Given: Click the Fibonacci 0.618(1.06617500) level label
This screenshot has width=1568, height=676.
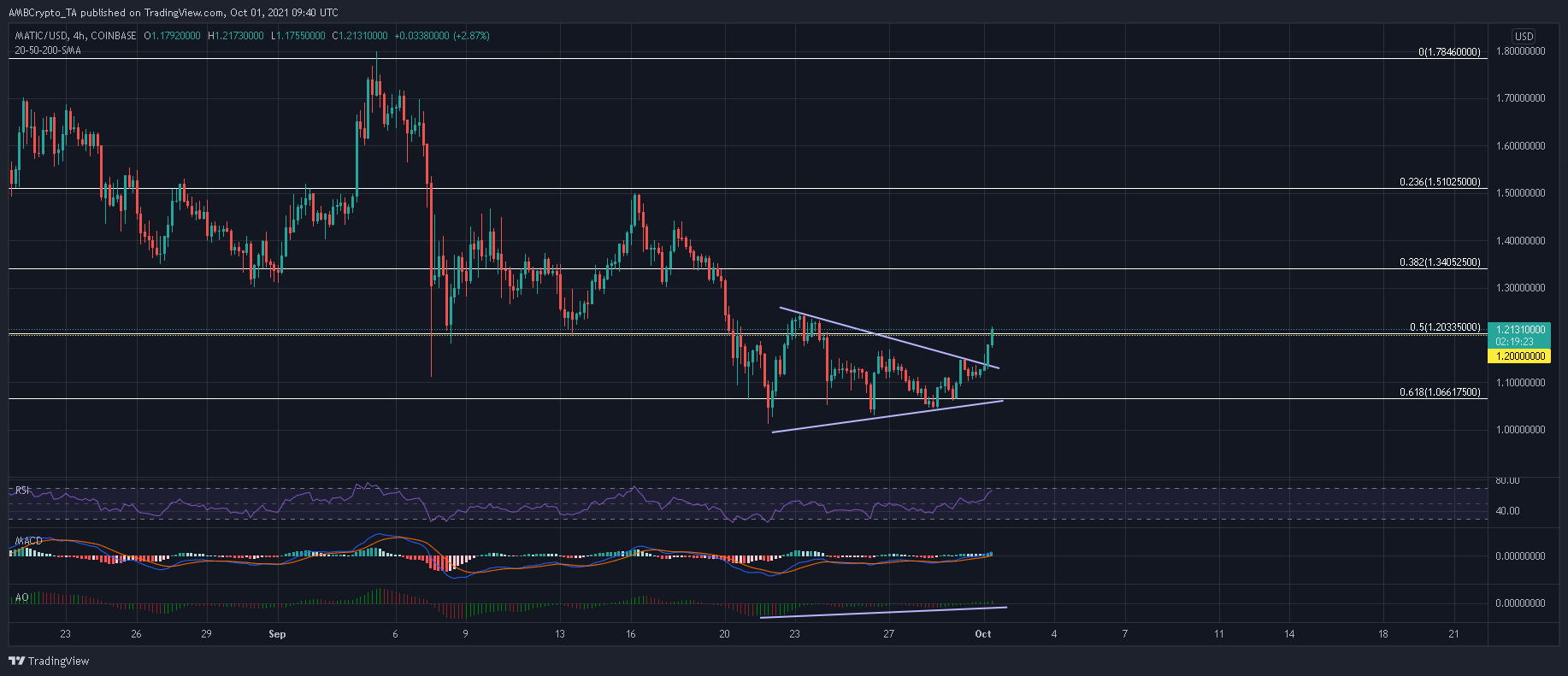Looking at the screenshot, I should pos(1440,392).
